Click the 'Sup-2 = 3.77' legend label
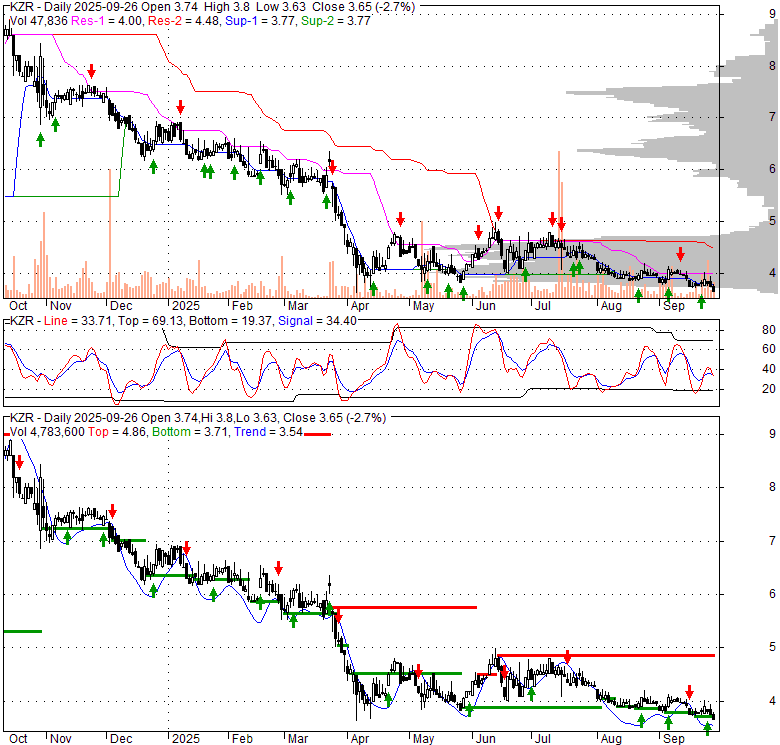Screen dimensions: 780x745 point(336,21)
